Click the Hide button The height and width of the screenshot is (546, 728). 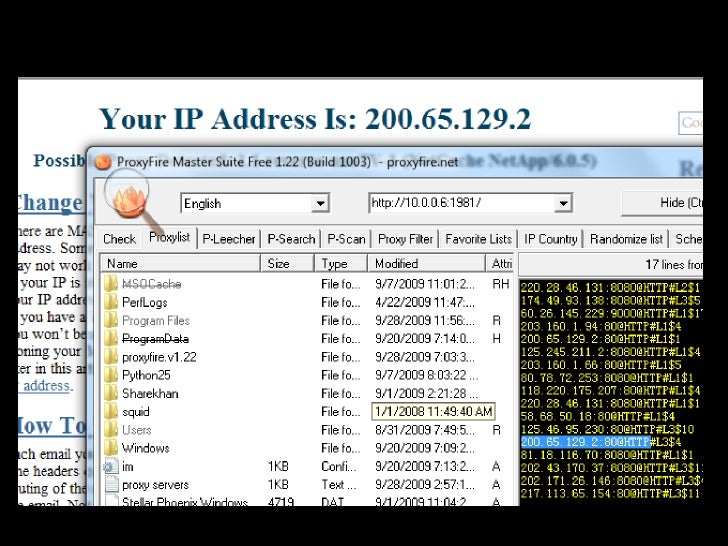pos(662,203)
